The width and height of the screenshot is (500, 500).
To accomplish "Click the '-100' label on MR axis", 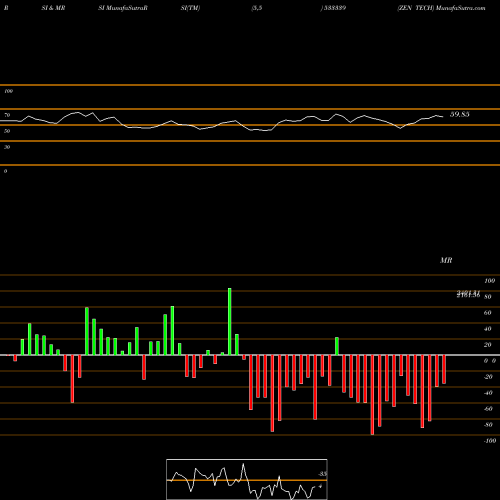I will 490,441.
